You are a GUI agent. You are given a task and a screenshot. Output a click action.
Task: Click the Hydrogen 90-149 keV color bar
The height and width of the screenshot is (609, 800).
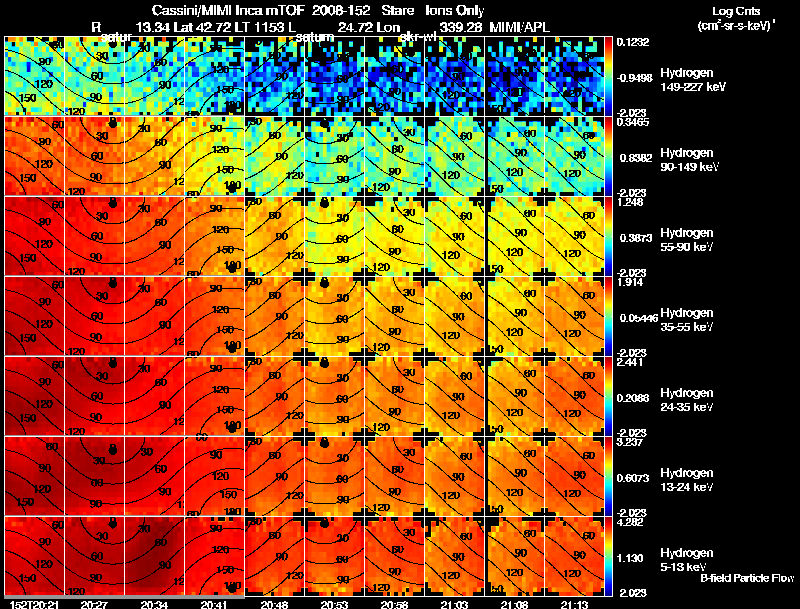click(608, 156)
